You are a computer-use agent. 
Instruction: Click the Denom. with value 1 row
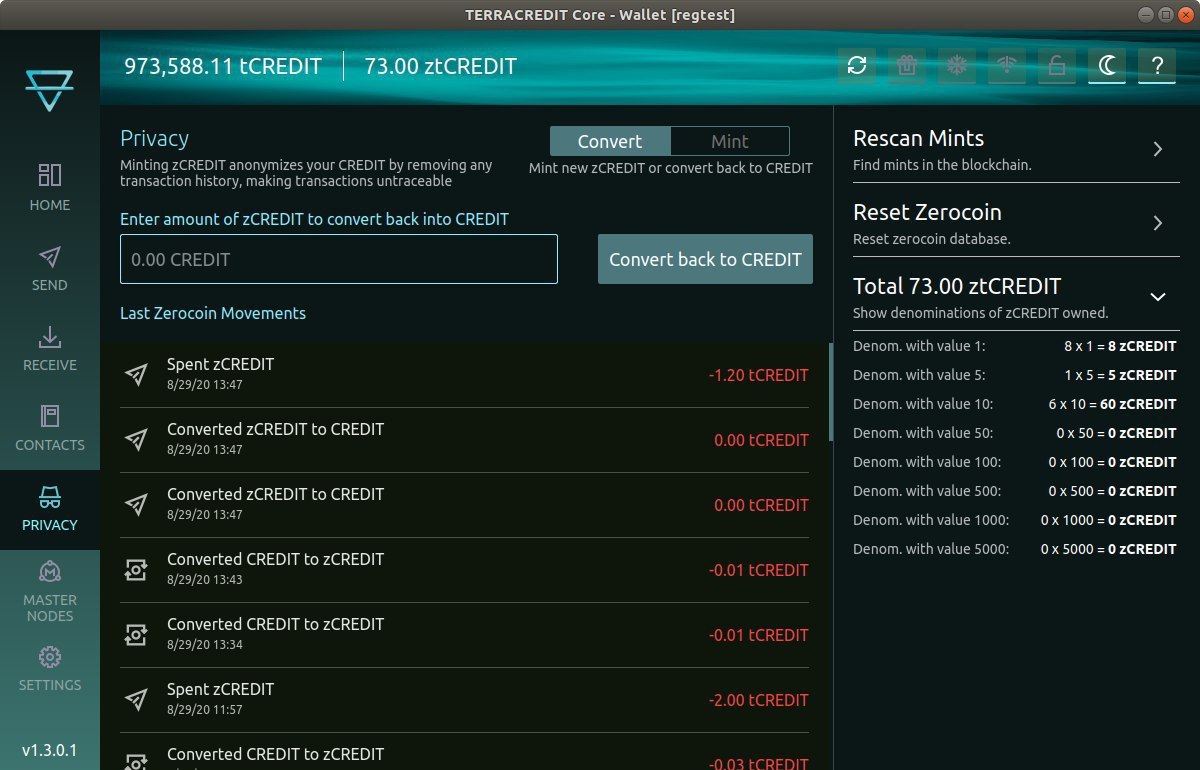pos(1014,346)
